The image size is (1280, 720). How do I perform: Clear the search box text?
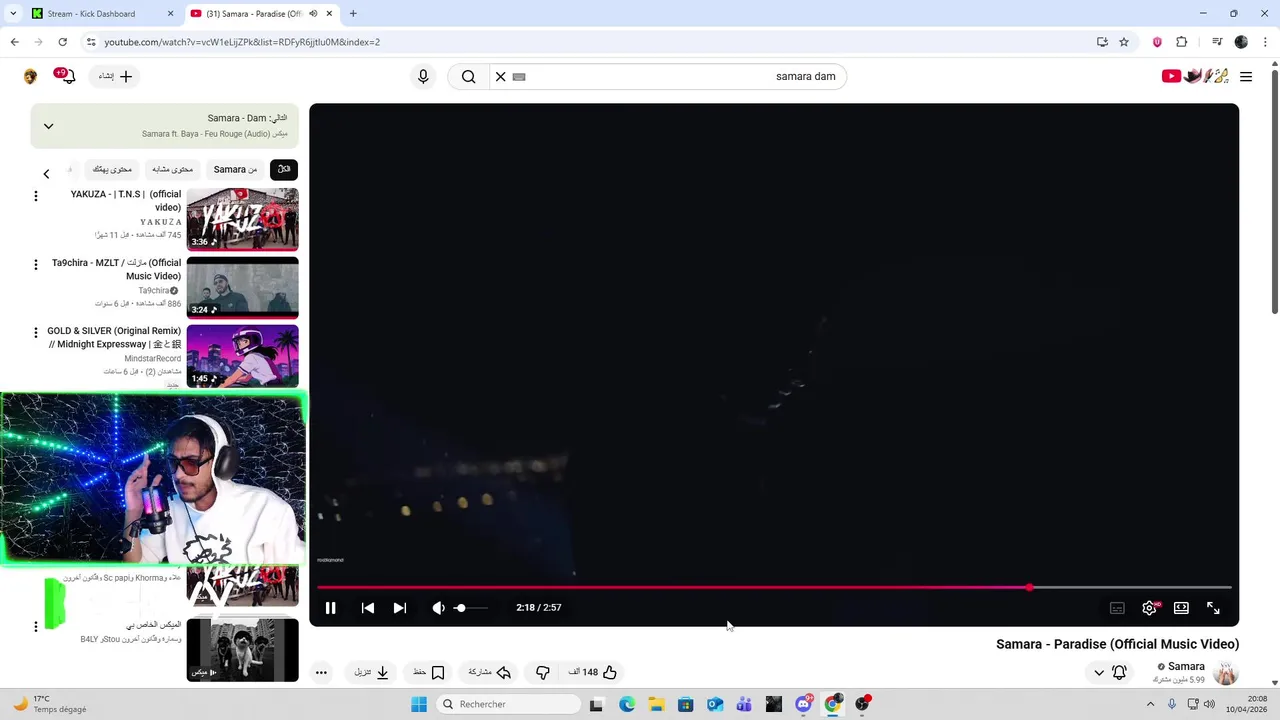501,76
